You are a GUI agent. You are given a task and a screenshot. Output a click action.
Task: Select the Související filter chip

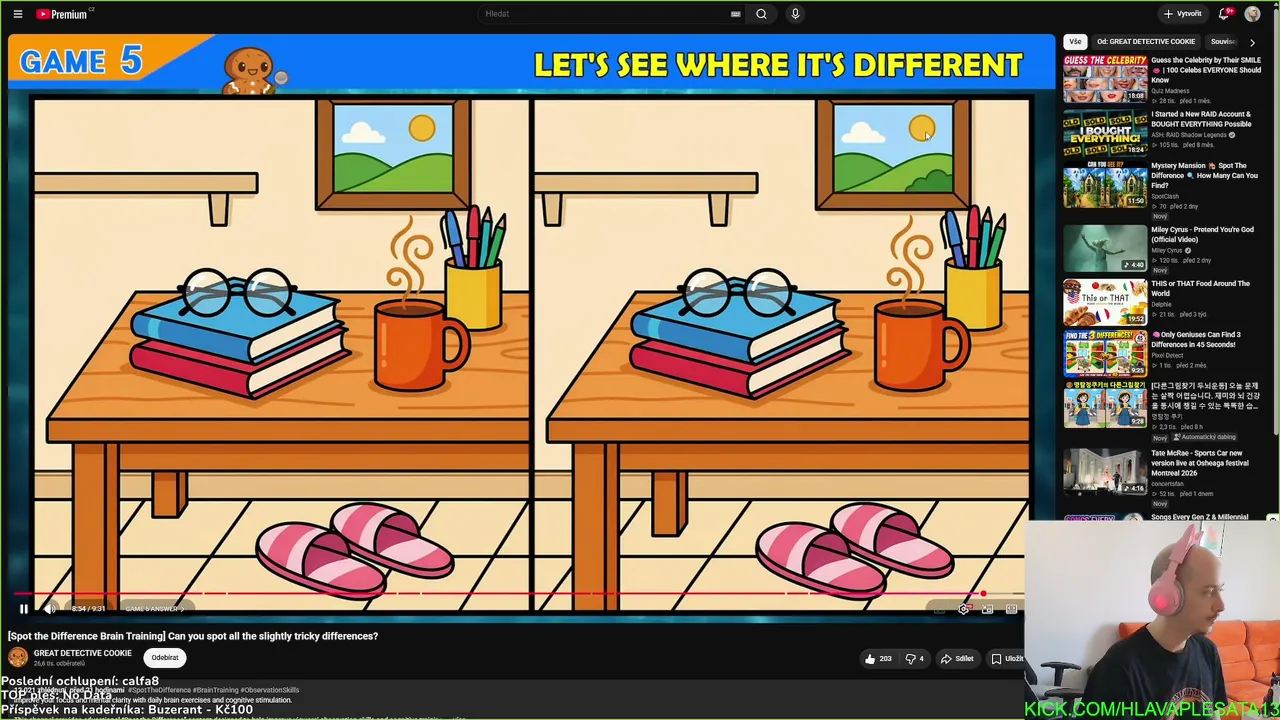click(1224, 42)
